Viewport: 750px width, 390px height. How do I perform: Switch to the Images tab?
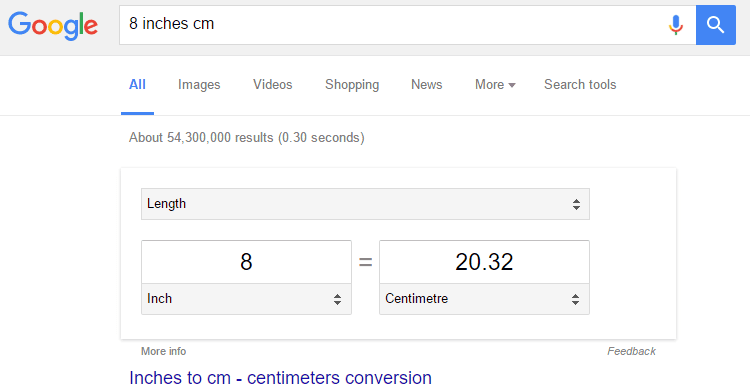pos(199,85)
